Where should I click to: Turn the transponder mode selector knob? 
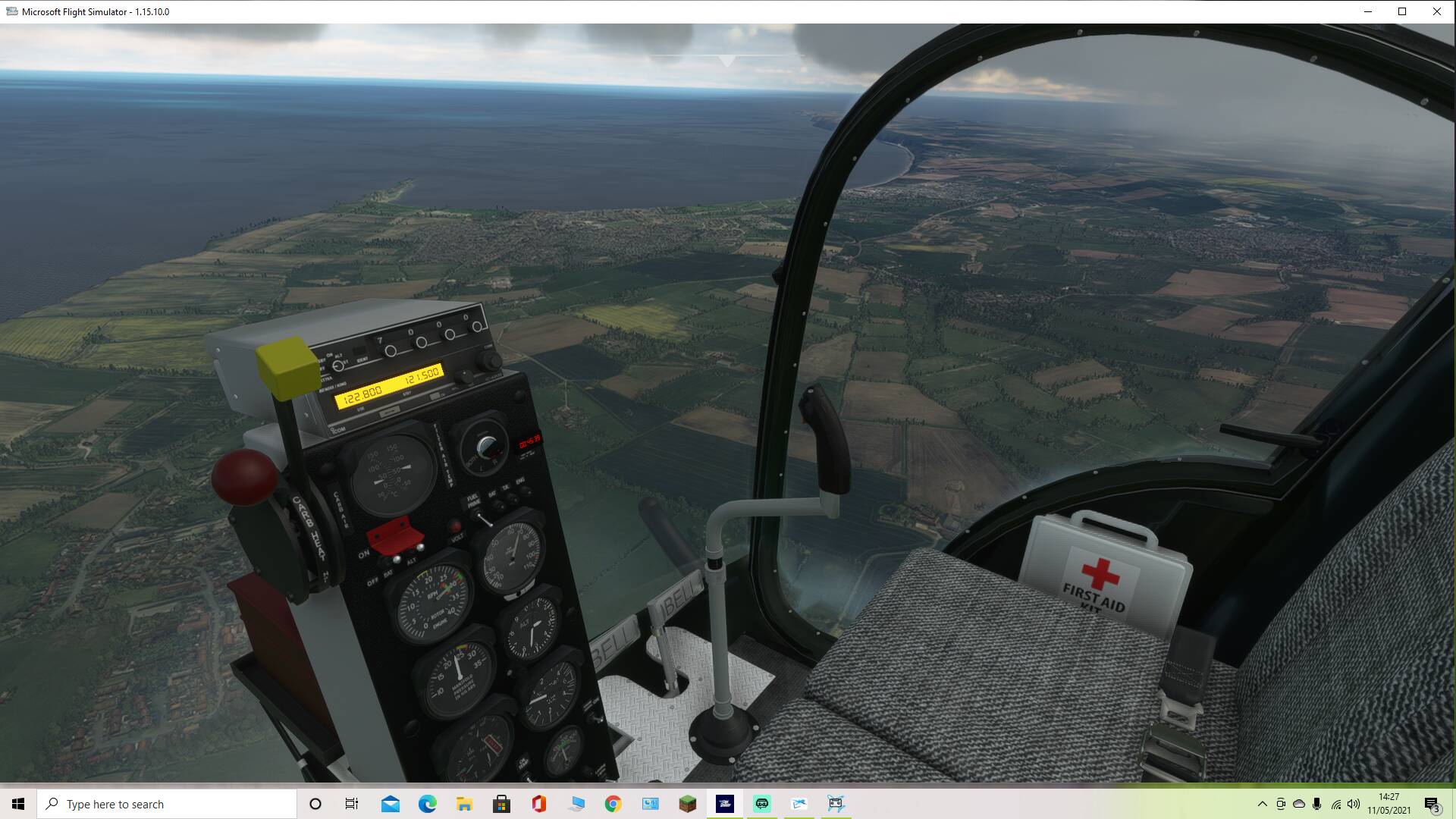(338, 366)
